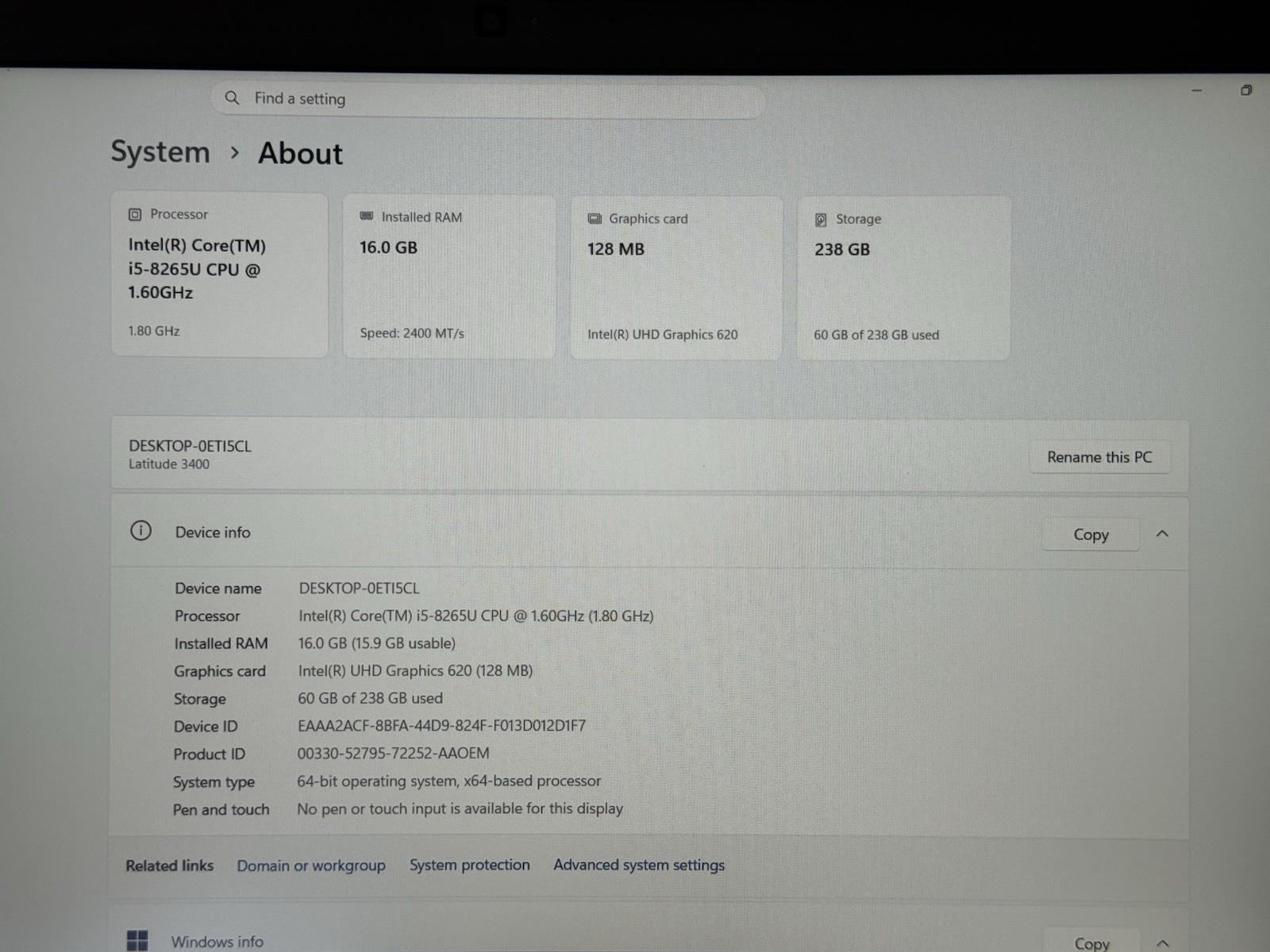Rename this PC
The width and height of the screenshot is (1270, 952).
1099,457
